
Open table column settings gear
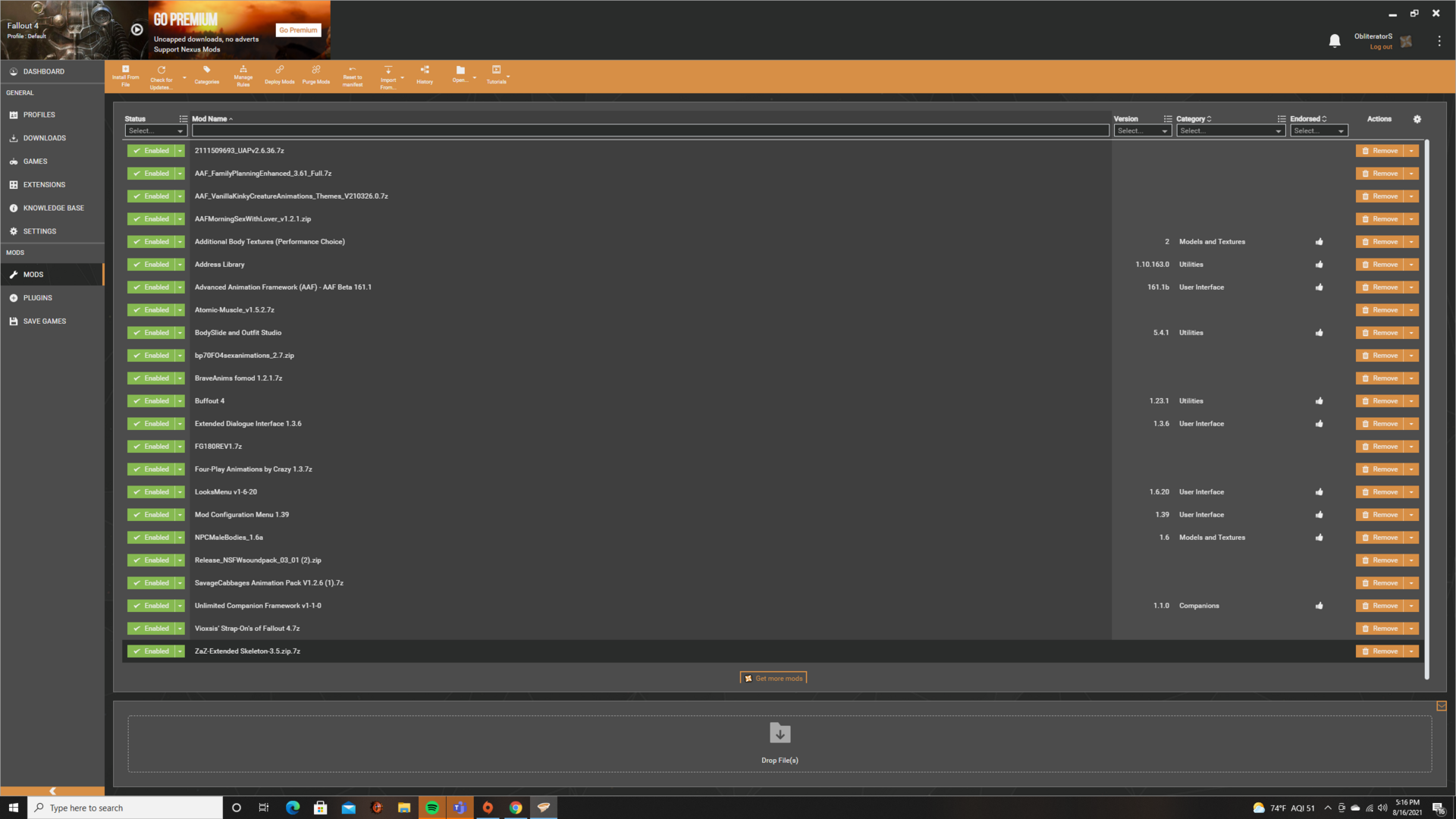[1417, 119]
